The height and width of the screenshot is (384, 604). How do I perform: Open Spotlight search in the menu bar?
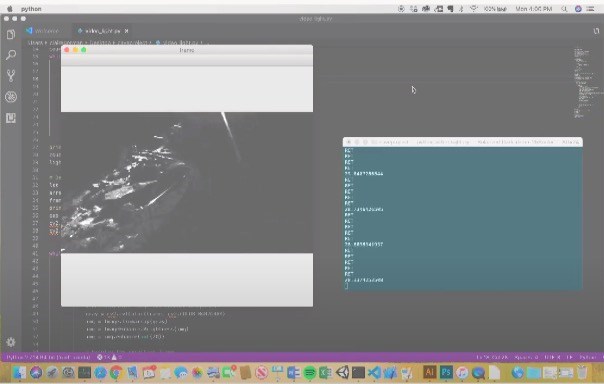coord(564,9)
